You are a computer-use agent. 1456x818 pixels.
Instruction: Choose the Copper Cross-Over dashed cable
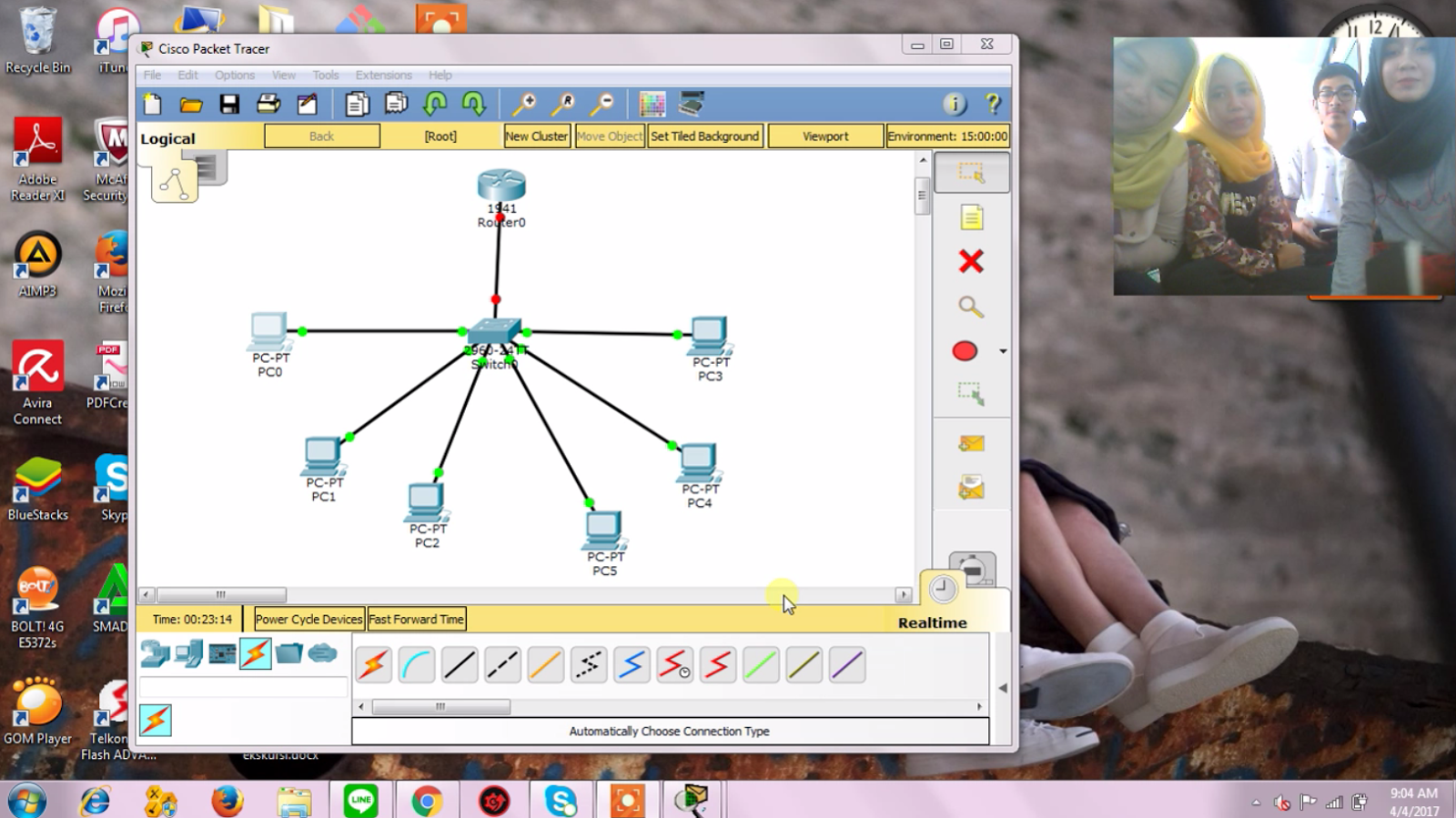pos(502,665)
